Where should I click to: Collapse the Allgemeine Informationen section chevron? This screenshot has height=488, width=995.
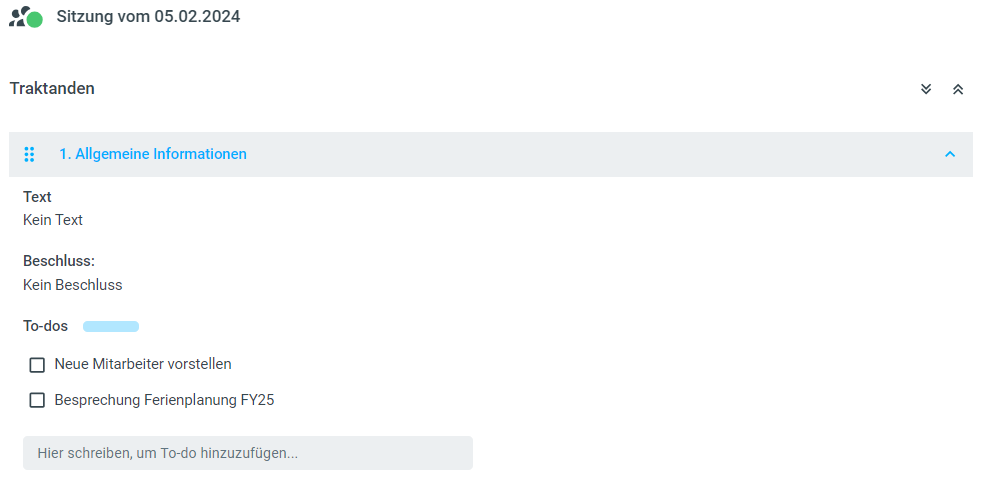tap(950, 154)
